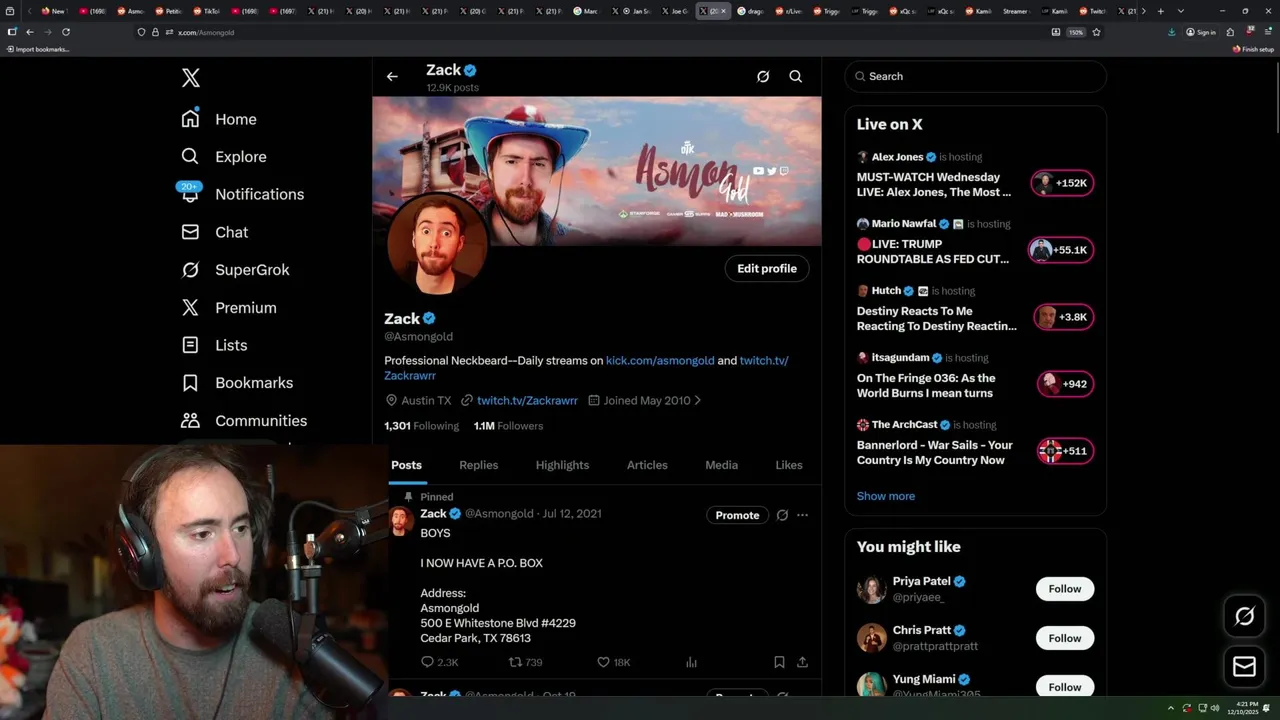
Task: Click the Grok icon in the profile header
Action: [763, 76]
